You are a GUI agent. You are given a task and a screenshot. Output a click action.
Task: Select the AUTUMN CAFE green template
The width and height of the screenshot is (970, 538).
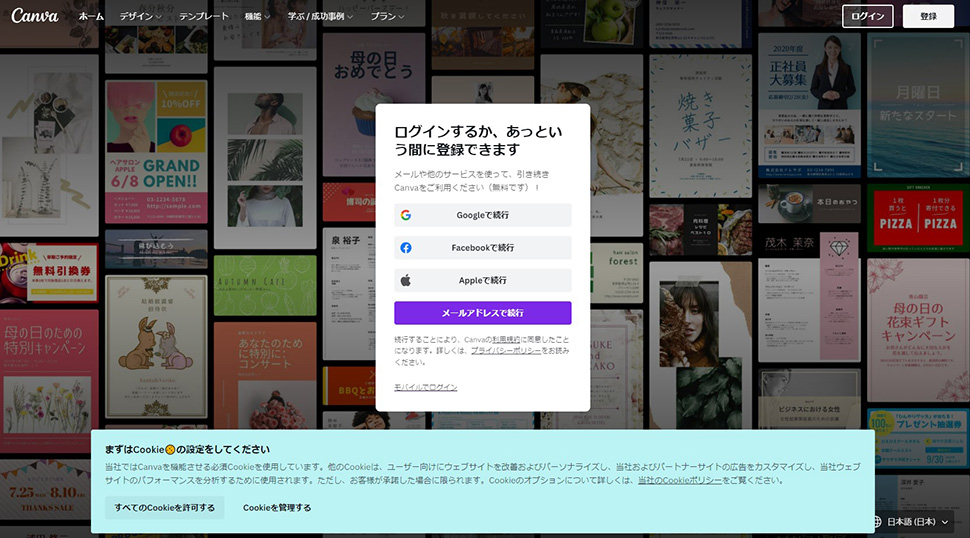(x=265, y=286)
